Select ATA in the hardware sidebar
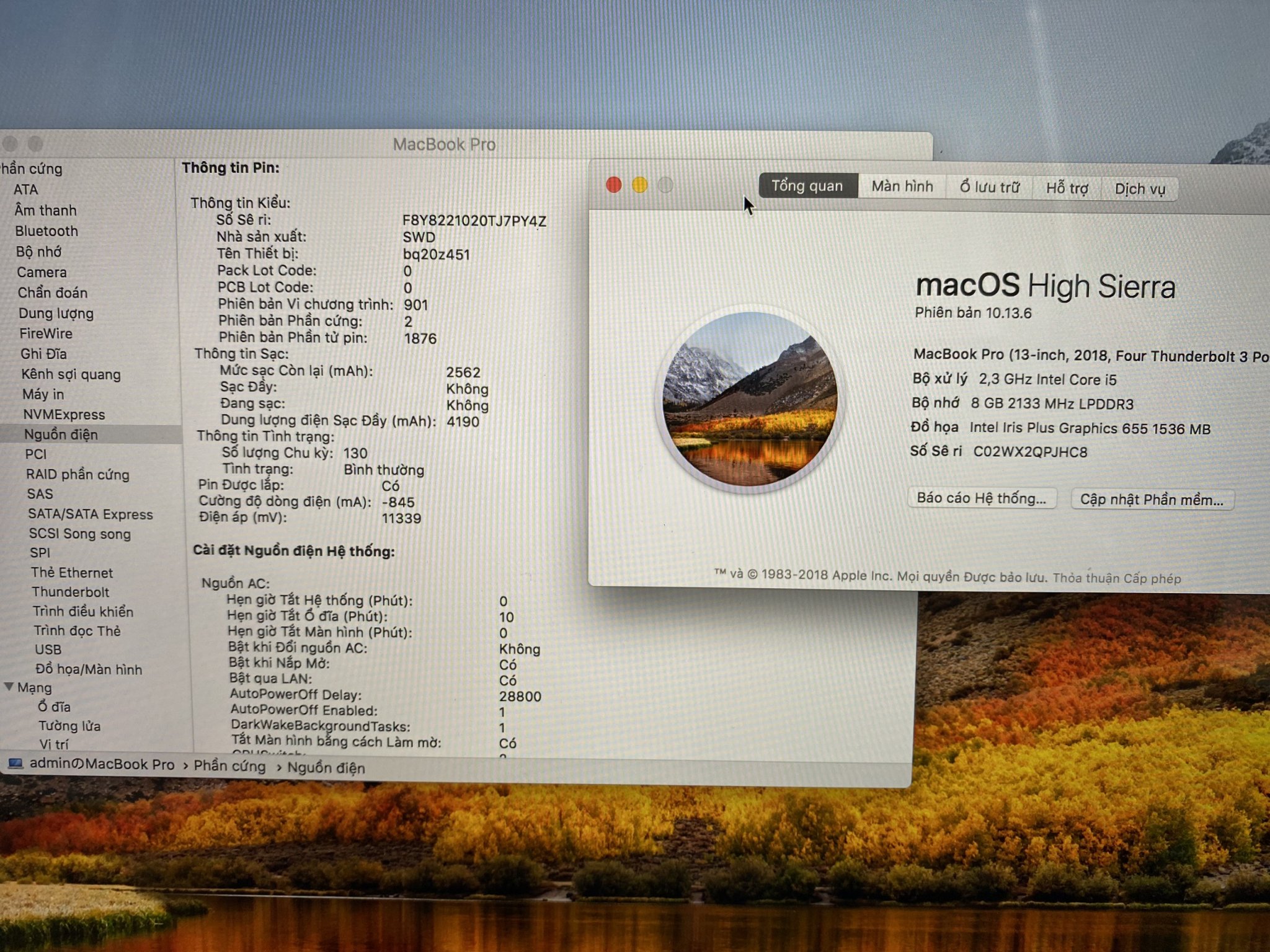Image resolution: width=1270 pixels, height=952 pixels. point(25,190)
